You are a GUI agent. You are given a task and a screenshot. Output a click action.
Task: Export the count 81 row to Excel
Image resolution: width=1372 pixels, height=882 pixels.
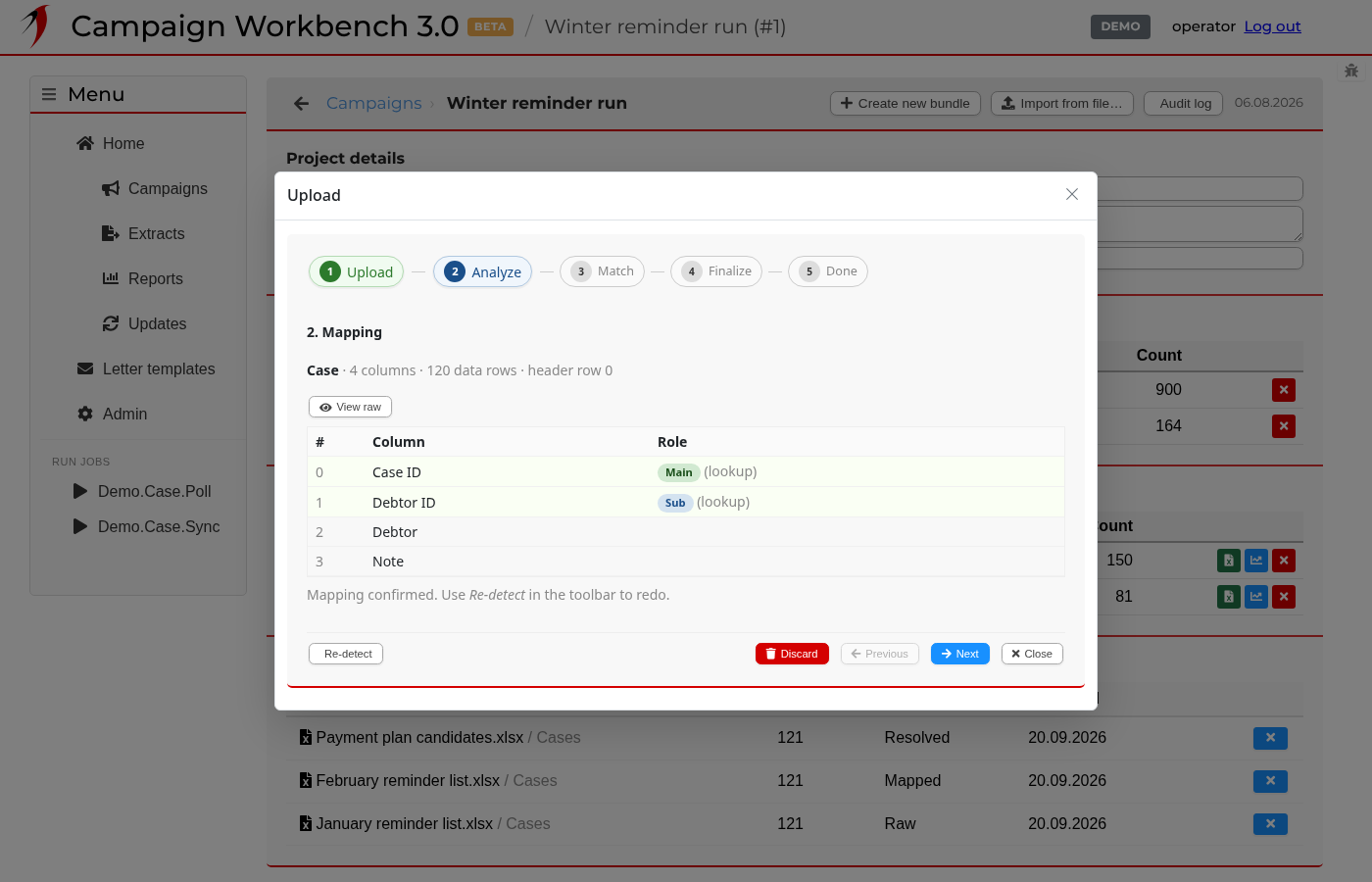pos(1229,597)
